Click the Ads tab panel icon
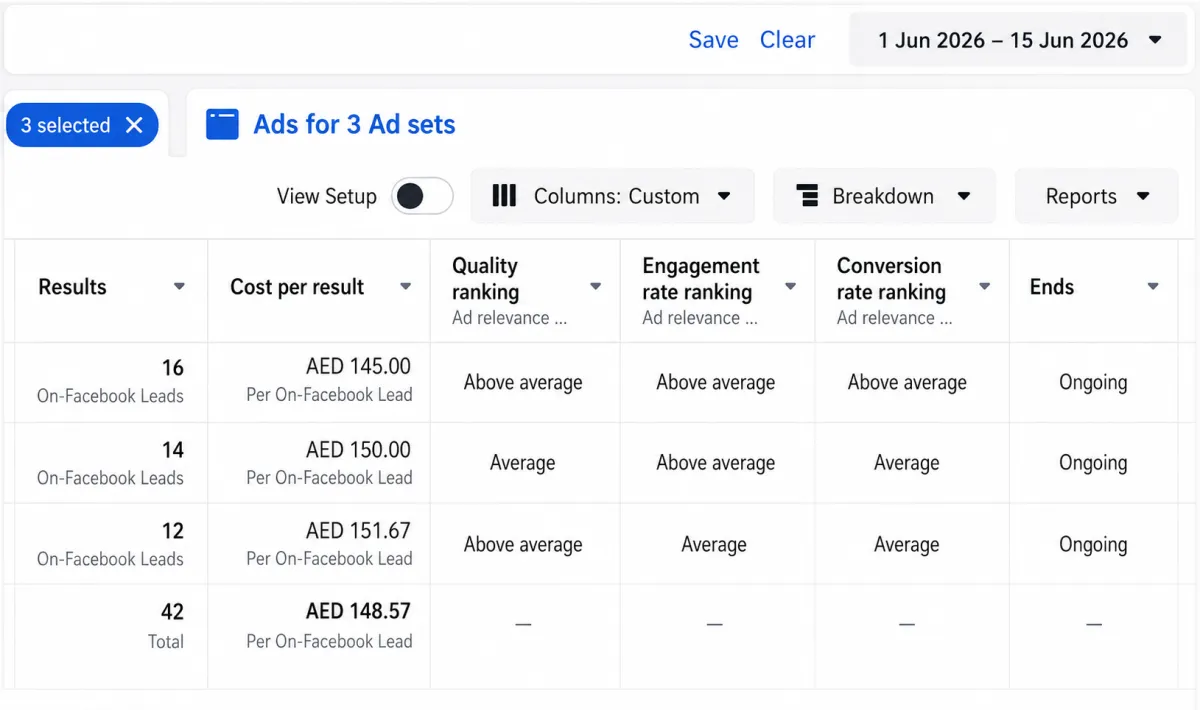The height and width of the screenshot is (710, 1200). 222,124
